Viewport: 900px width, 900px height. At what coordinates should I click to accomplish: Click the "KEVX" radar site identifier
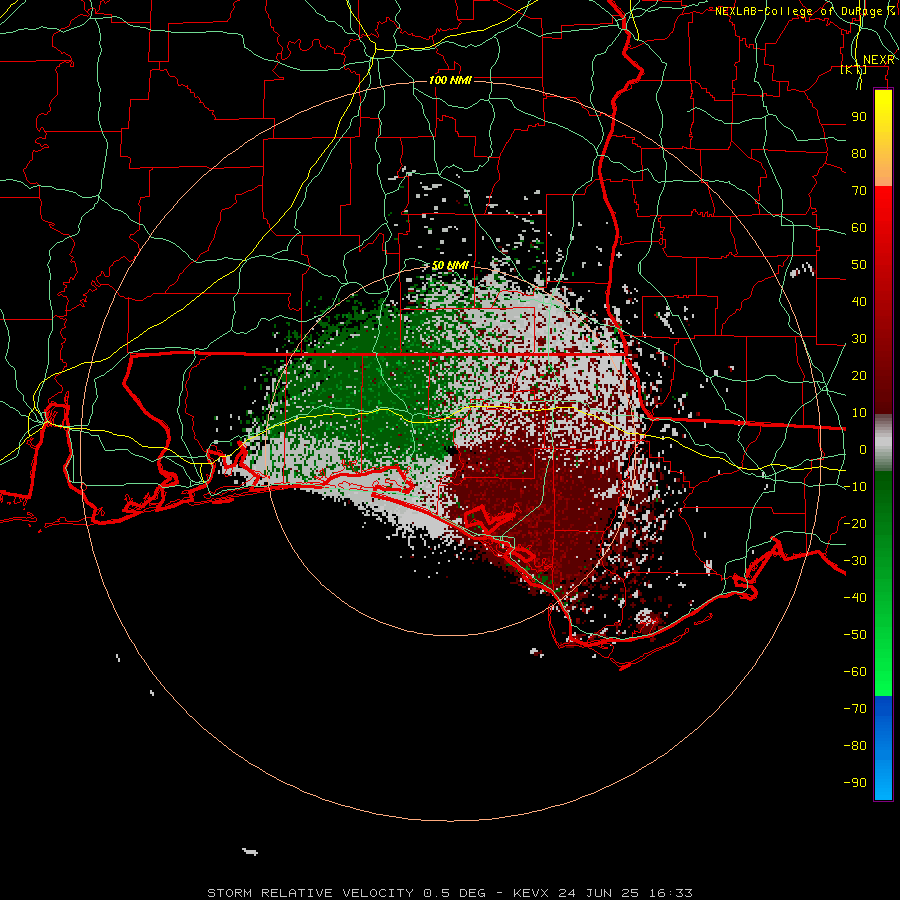(x=531, y=893)
